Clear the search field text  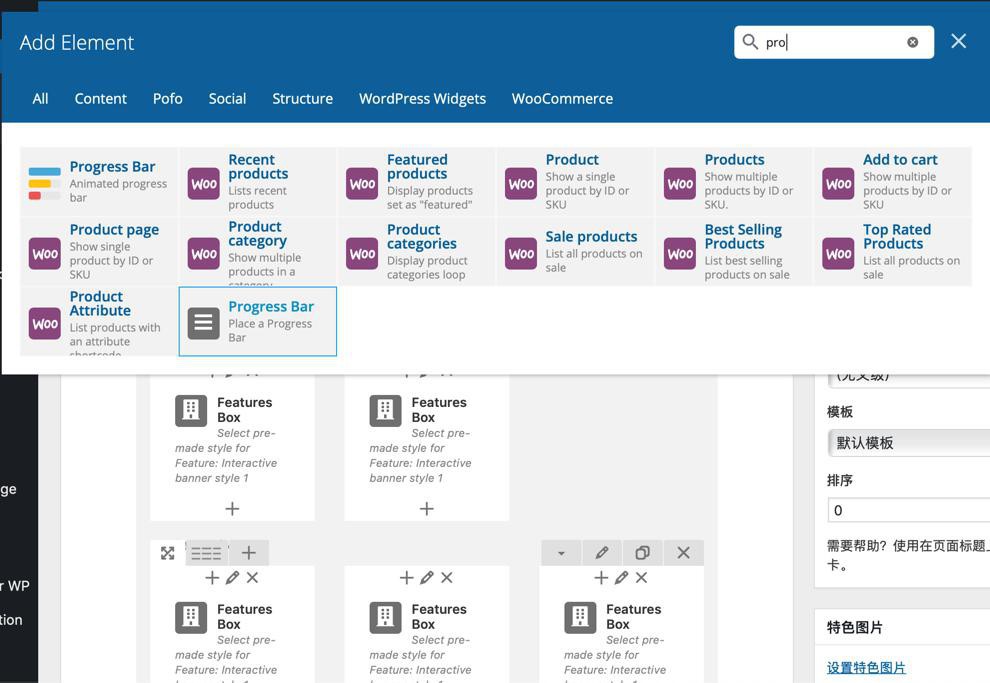click(912, 42)
